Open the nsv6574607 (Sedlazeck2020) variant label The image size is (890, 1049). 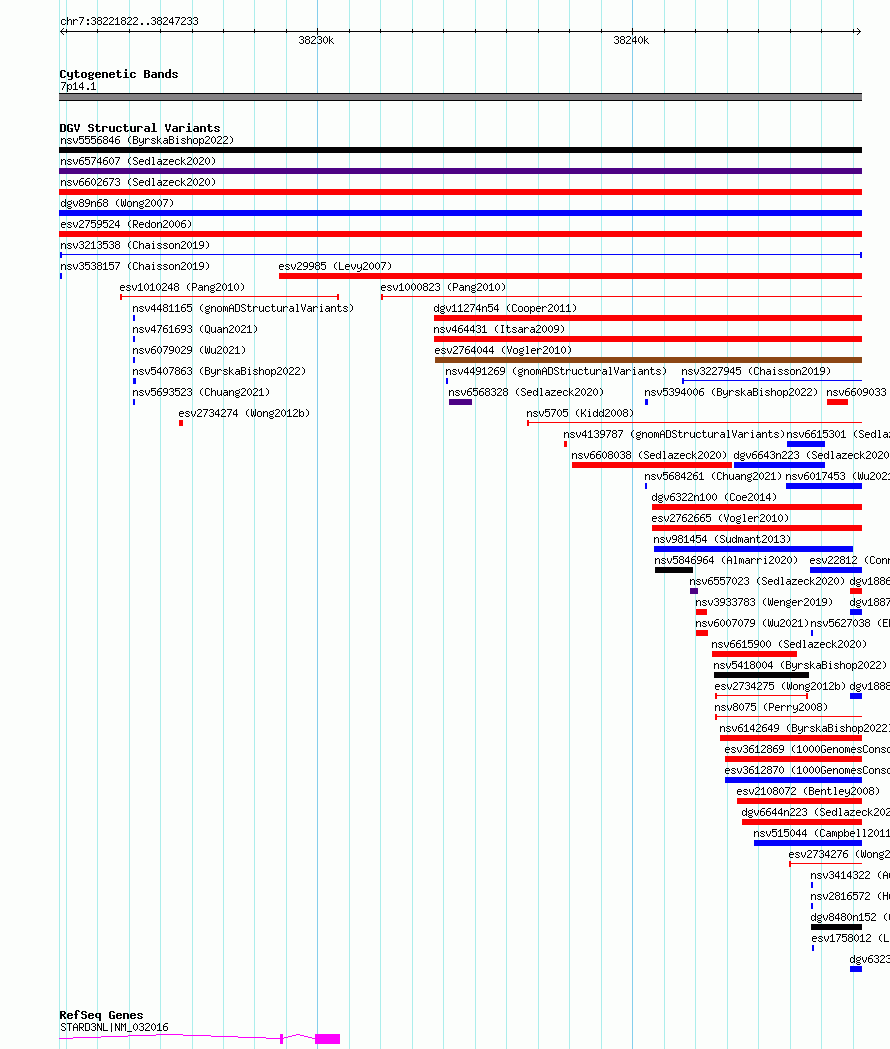[138, 161]
